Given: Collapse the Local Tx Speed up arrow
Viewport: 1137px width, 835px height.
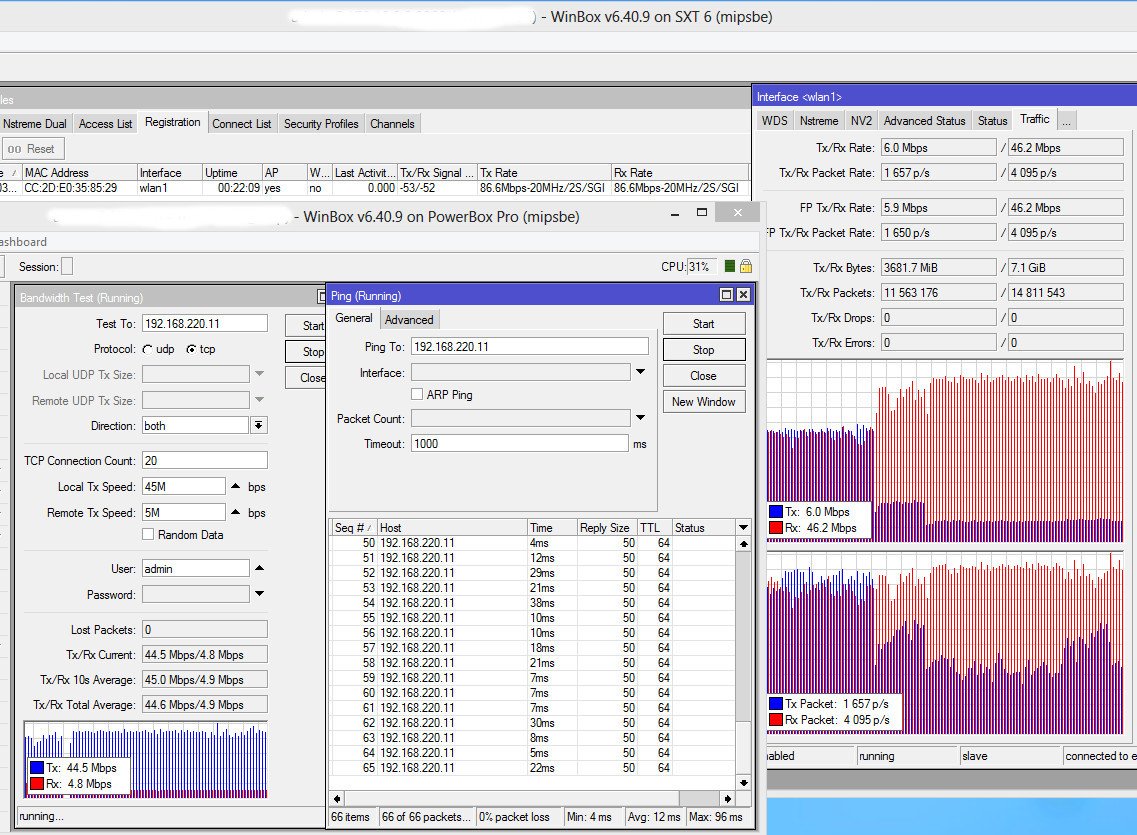Looking at the screenshot, I should click(236, 486).
